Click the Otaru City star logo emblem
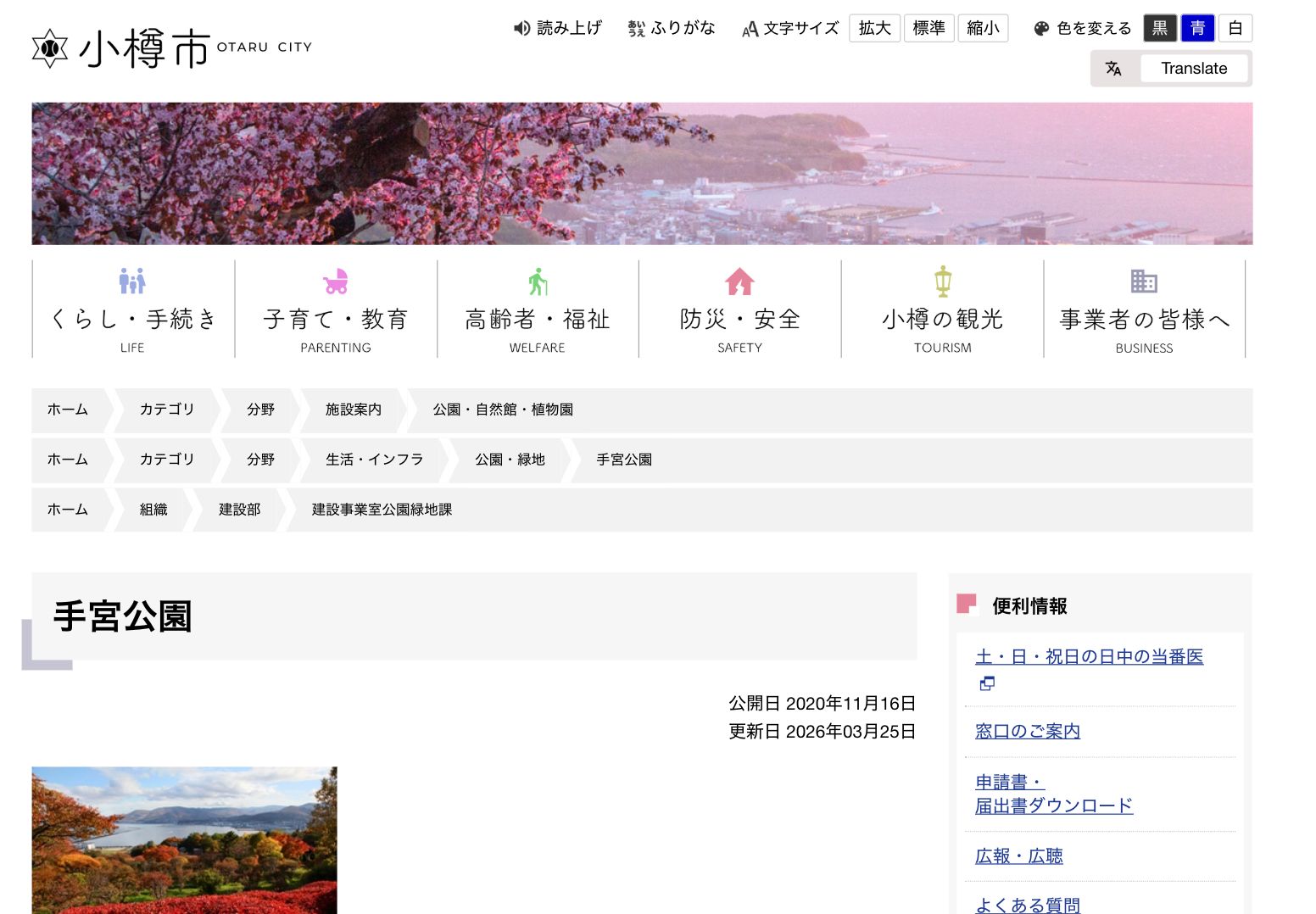 coord(49,48)
